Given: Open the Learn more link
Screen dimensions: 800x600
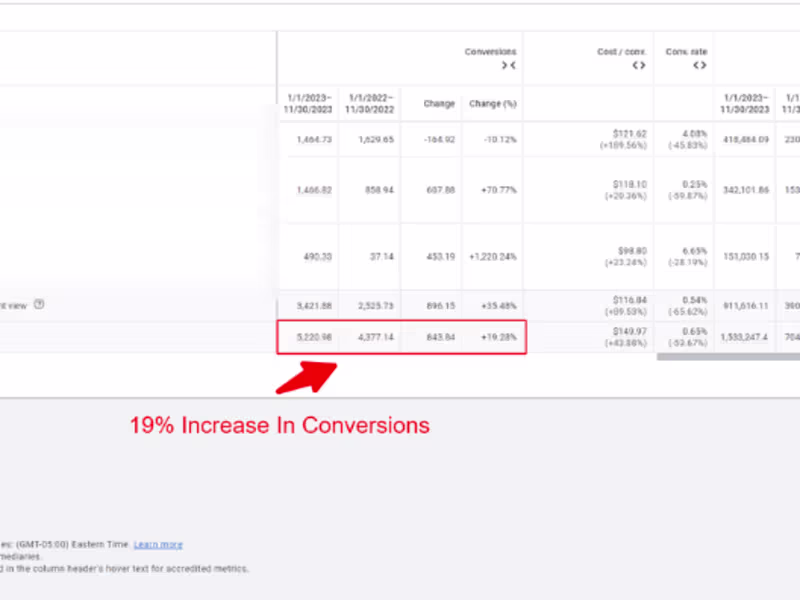Looking at the screenshot, I should (x=158, y=545).
